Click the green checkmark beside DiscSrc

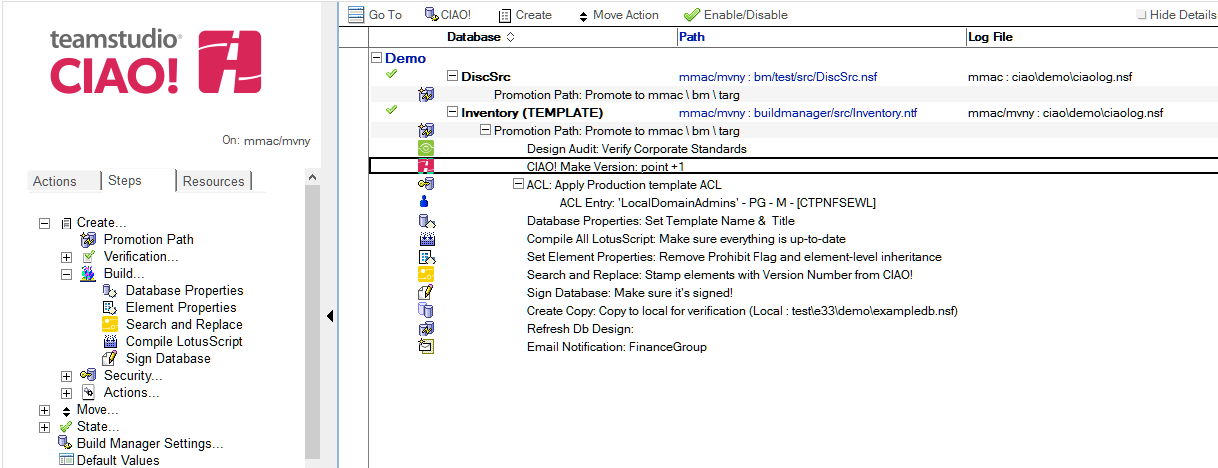[x=391, y=75]
